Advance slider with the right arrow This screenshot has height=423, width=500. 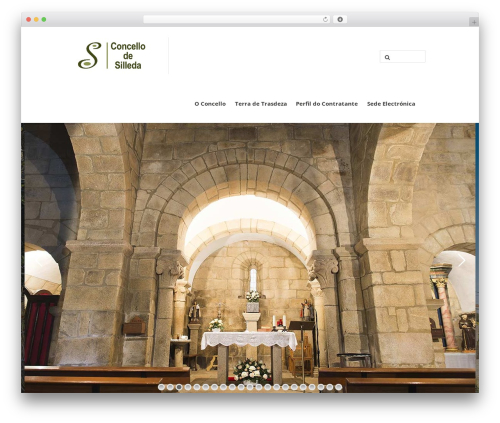point(461,261)
